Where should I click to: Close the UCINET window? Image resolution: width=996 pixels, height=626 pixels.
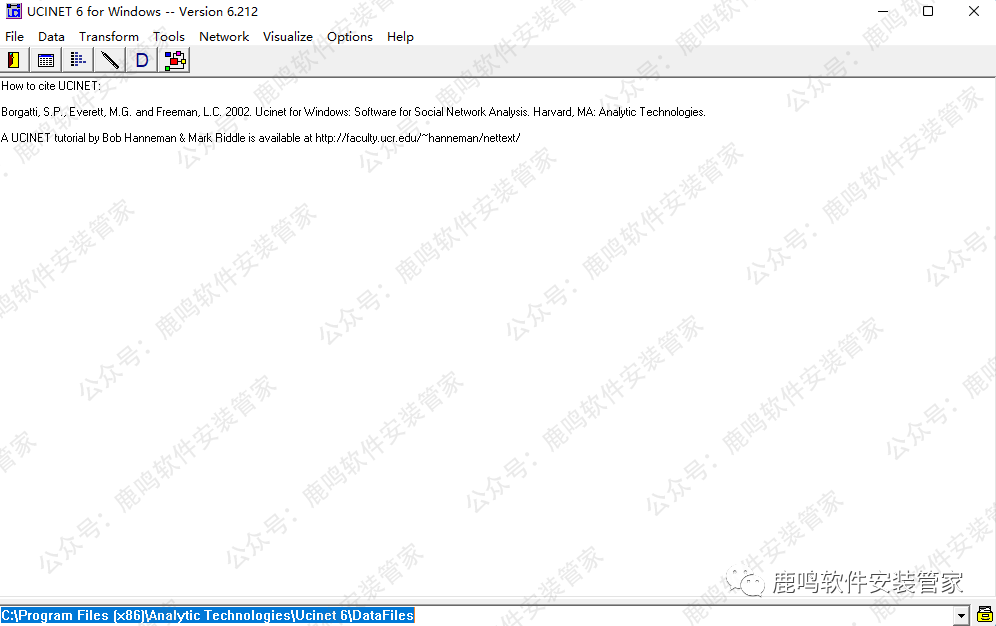(x=974, y=11)
